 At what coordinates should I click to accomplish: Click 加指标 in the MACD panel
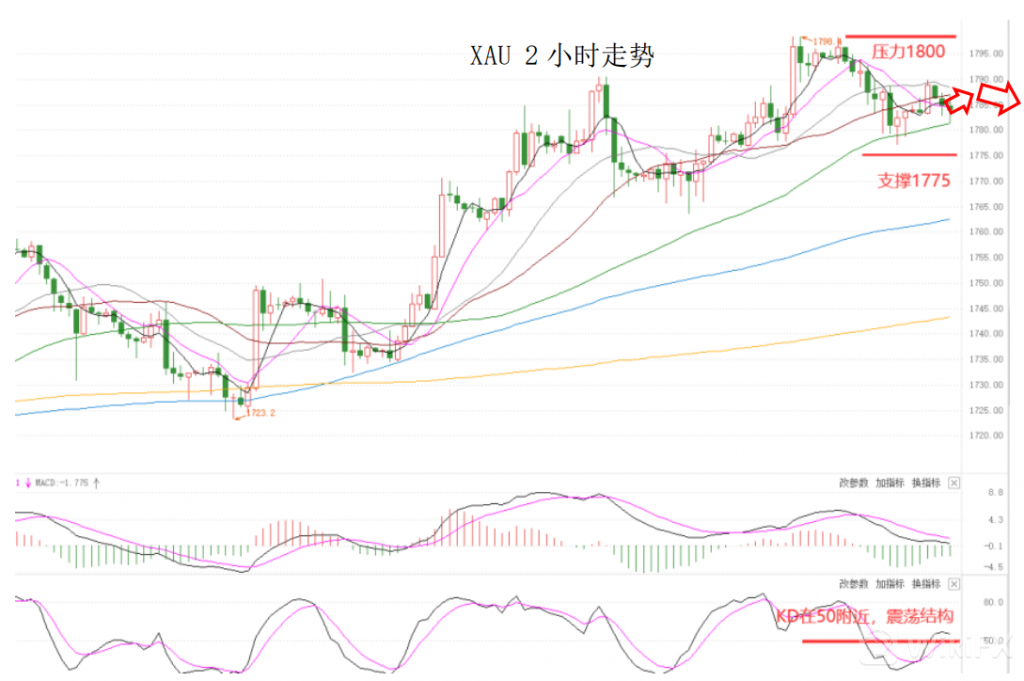coord(889,483)
